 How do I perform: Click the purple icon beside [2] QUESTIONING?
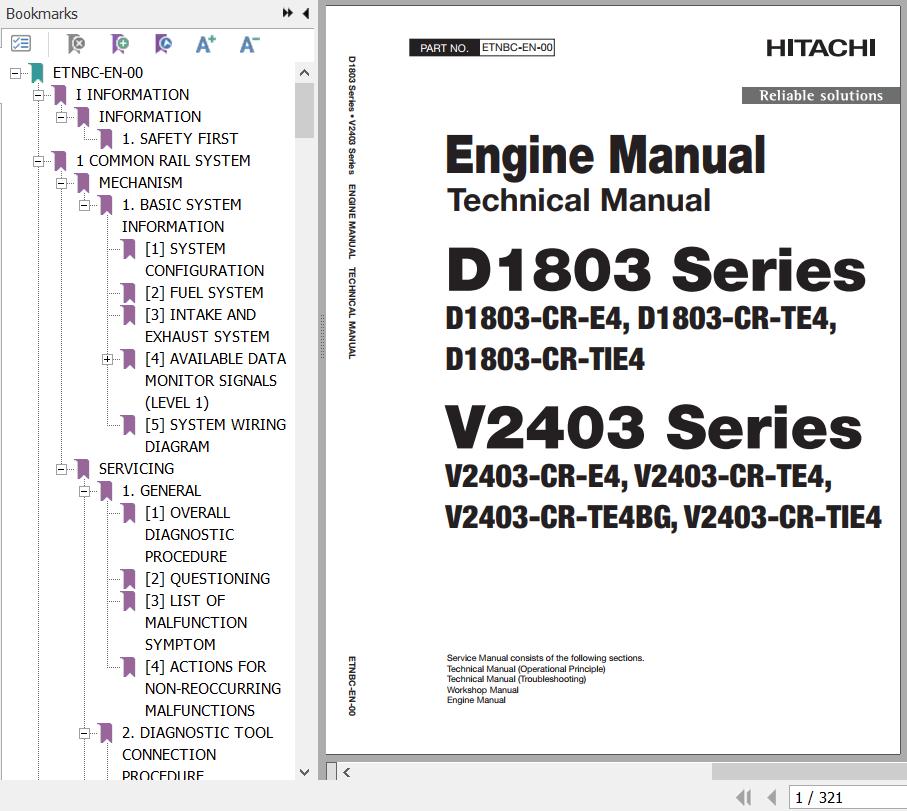pos(129,579)
